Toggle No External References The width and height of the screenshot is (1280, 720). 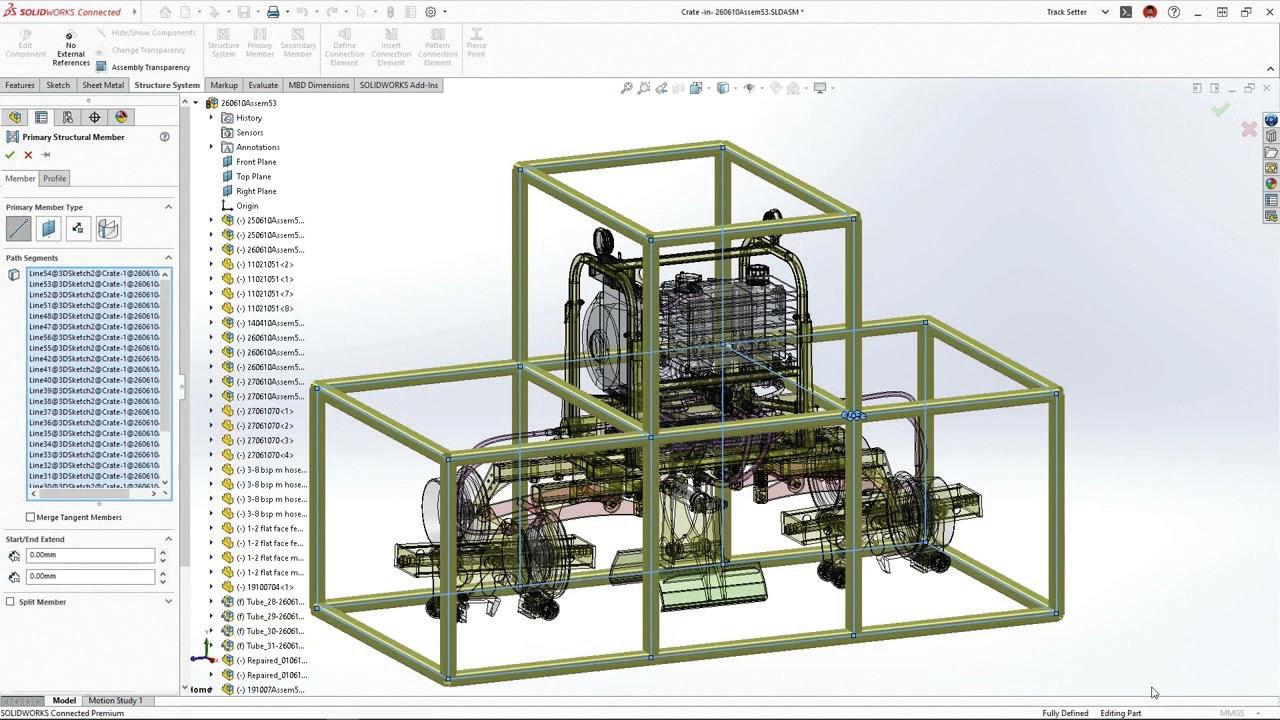coord(70,49)
